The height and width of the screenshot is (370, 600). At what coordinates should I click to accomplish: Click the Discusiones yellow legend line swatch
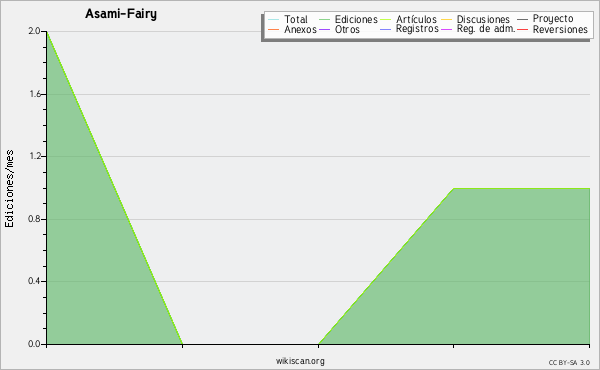[x=447, y=20]
